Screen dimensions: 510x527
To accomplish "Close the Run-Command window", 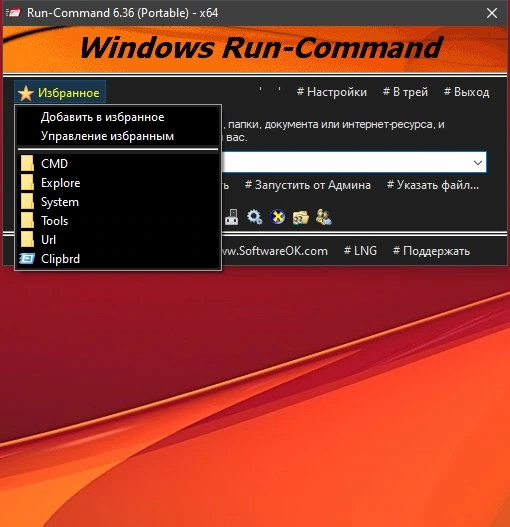I will point(492,13).
